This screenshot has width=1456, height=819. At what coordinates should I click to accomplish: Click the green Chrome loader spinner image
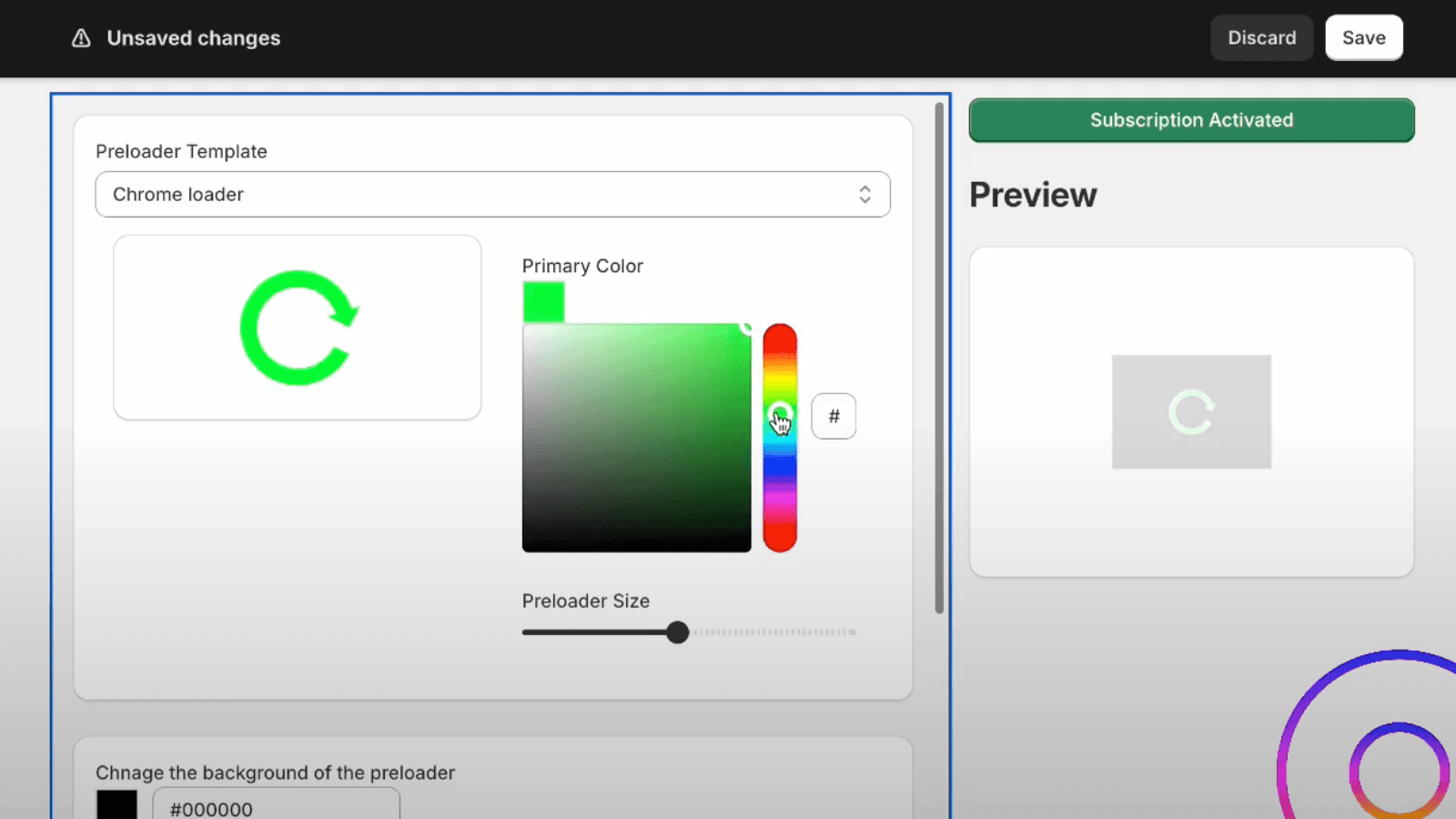(x=298, y=328)
